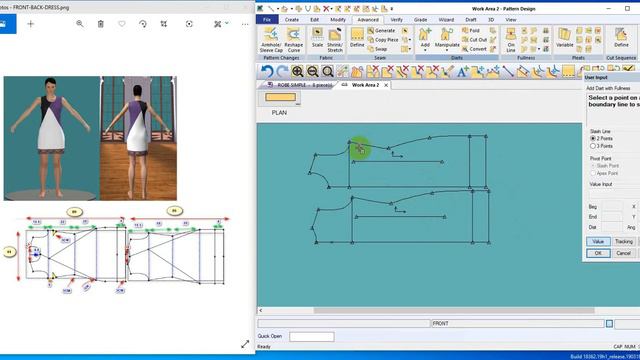The image size is (640, 360).
Task: Open the View ribbon tab
Action: tap(511, 20)
